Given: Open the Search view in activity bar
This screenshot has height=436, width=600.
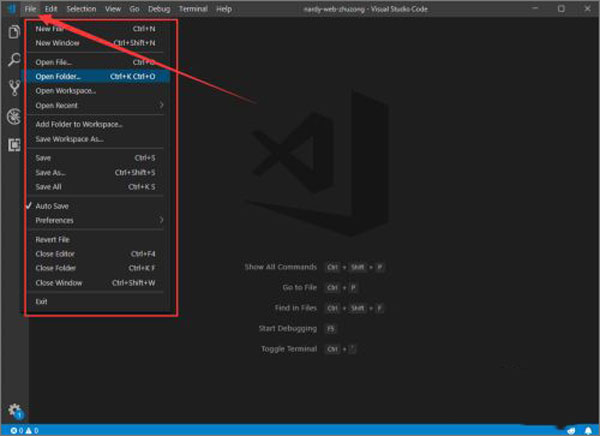Looking at the screenshot, I should [14, 60].
